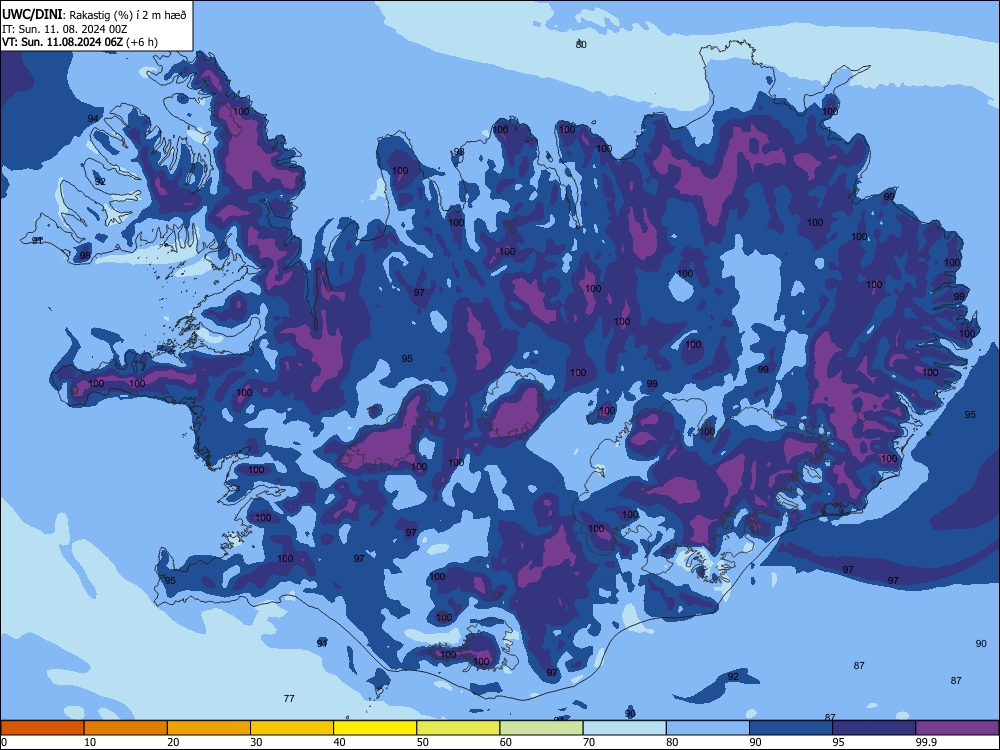Click the legend tick label "50"
The height and width of the screenshot is (750, 1000).
coord(422,742)
